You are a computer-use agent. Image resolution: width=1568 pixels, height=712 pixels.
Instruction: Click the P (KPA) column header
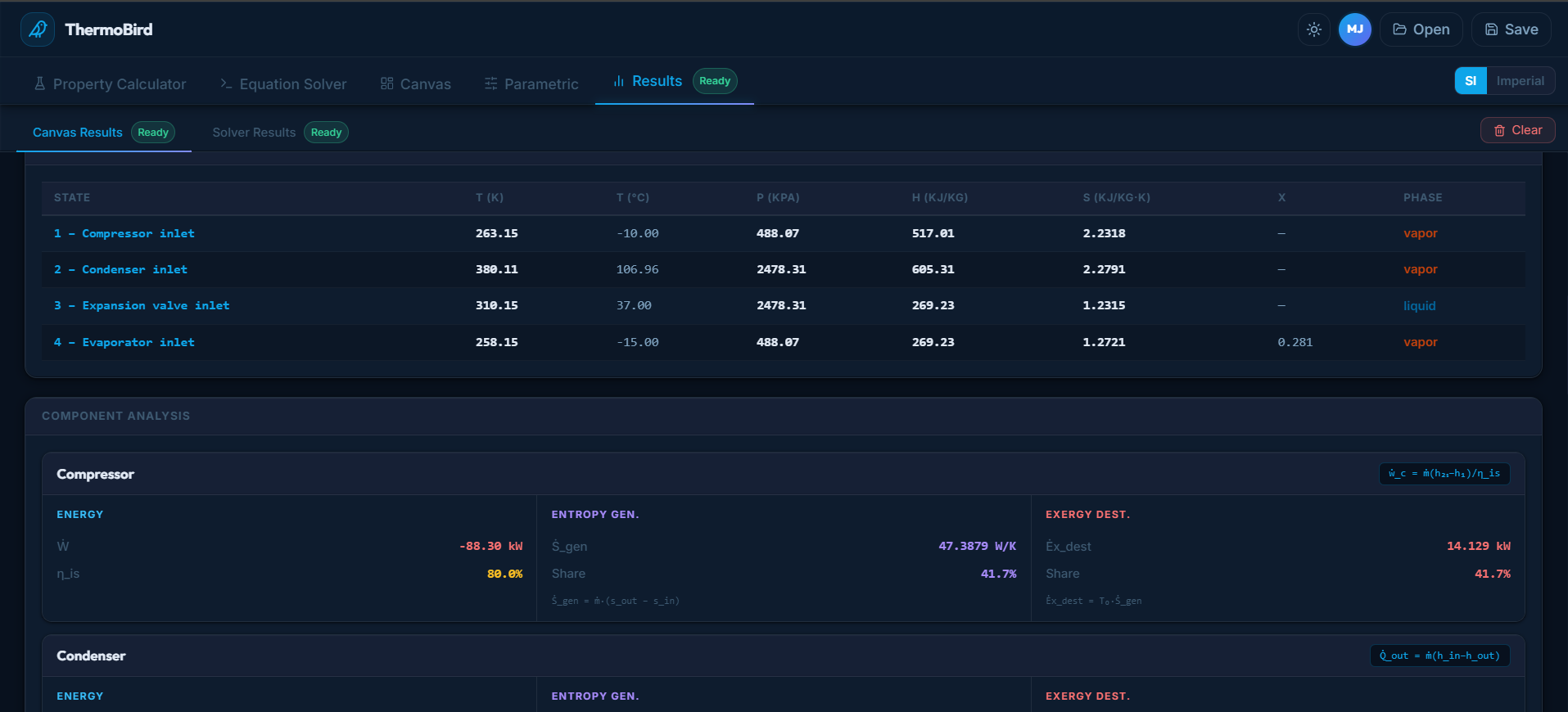778,197
